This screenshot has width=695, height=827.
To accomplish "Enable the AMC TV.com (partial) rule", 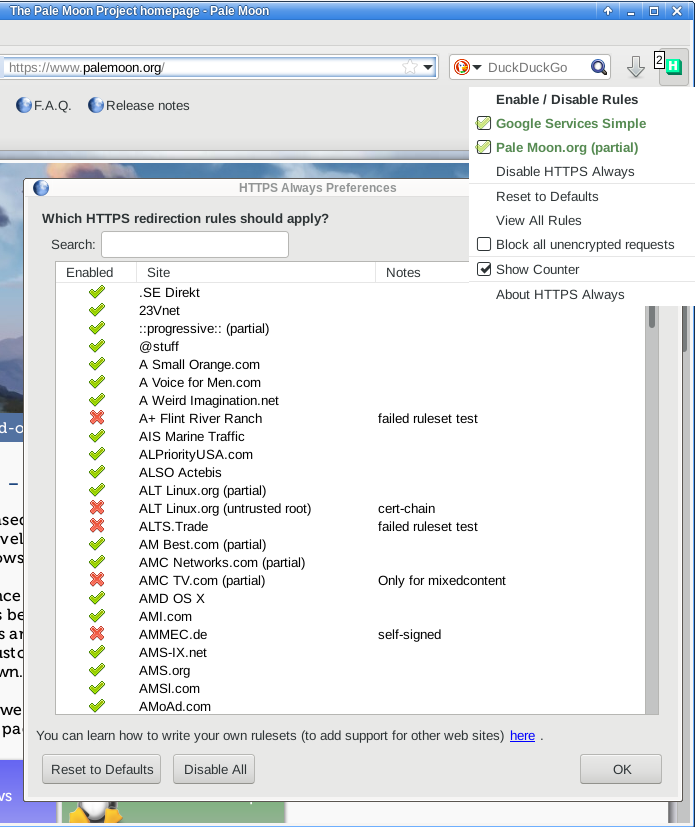I will click(x=96, y=580).
